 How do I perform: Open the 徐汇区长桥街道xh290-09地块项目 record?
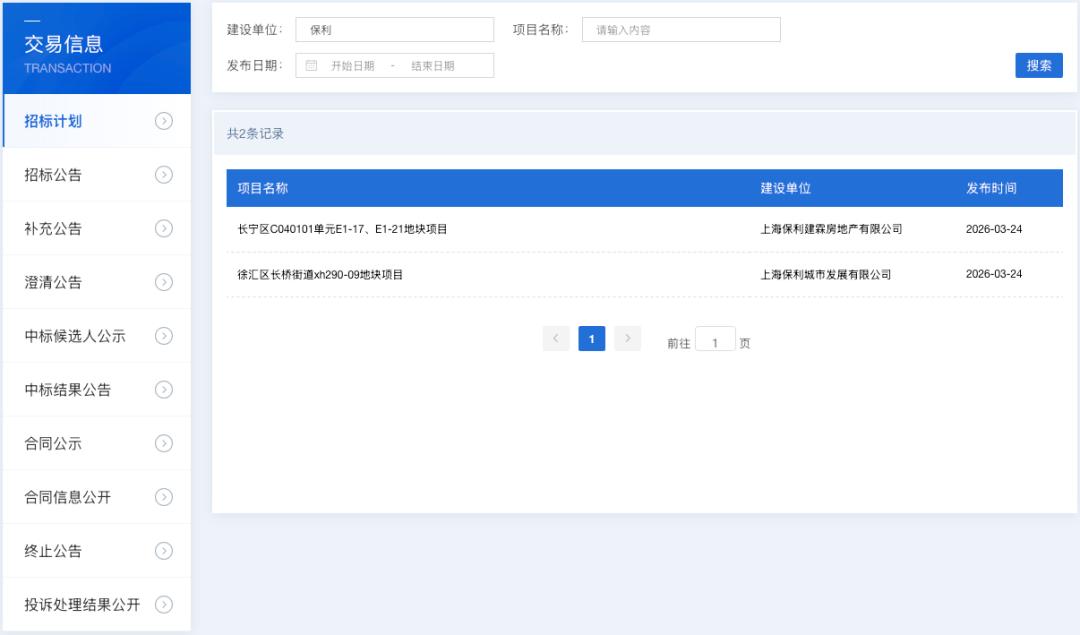click(320, 274)
